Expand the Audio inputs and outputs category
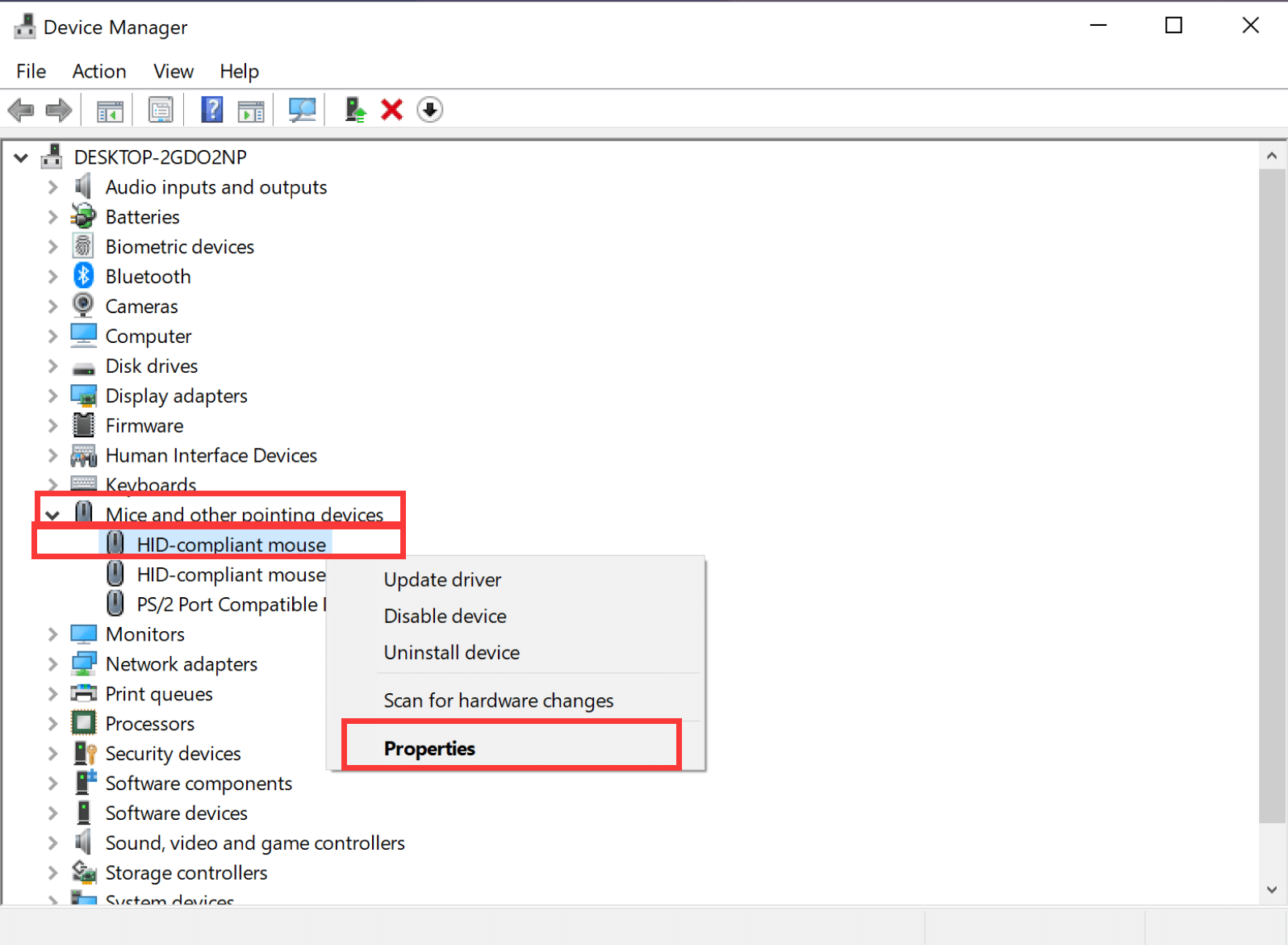Viewport: 1288px width, 945px height. click(52, 187)
